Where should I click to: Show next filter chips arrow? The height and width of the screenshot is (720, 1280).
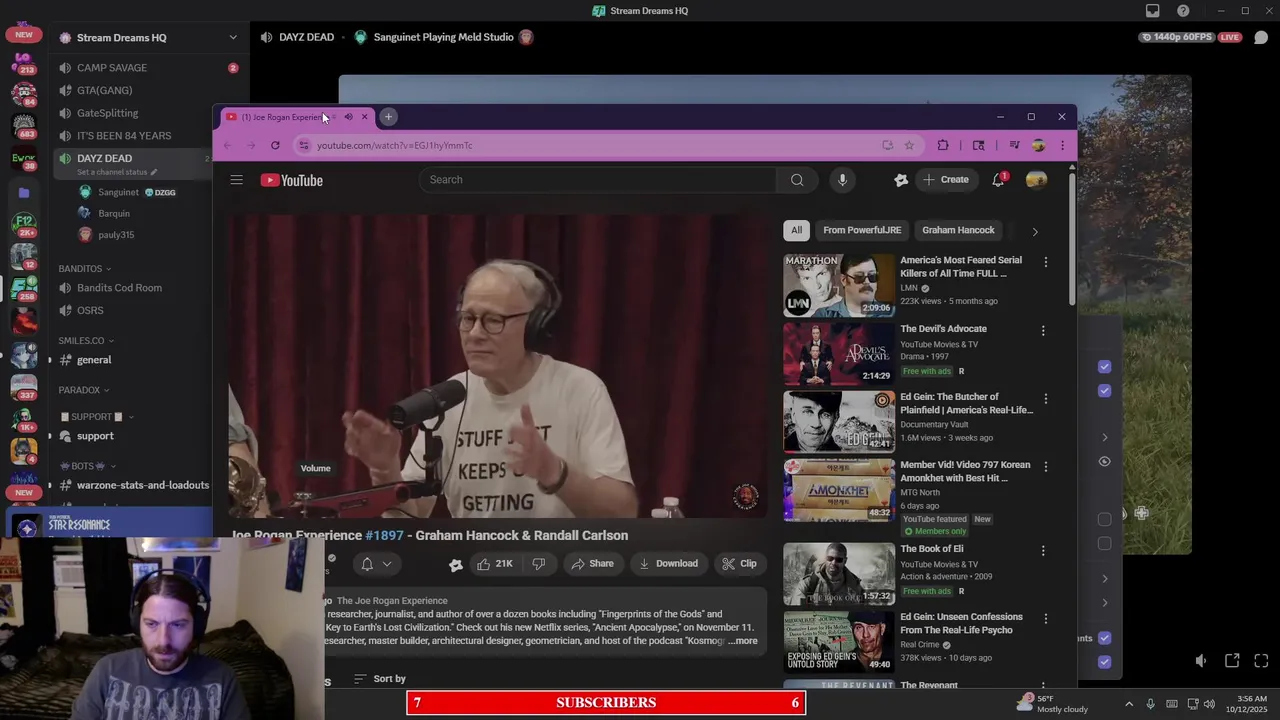1034,231
